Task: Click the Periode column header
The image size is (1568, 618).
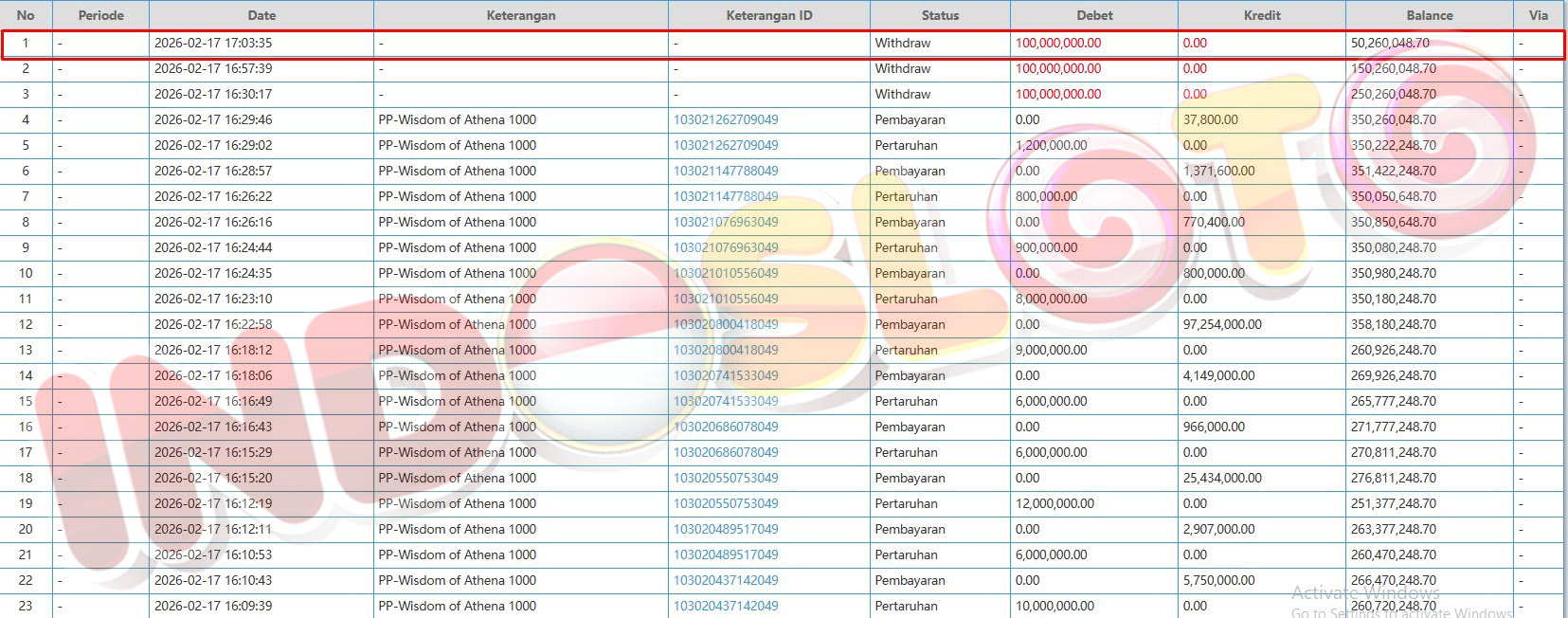Action: 100,15
